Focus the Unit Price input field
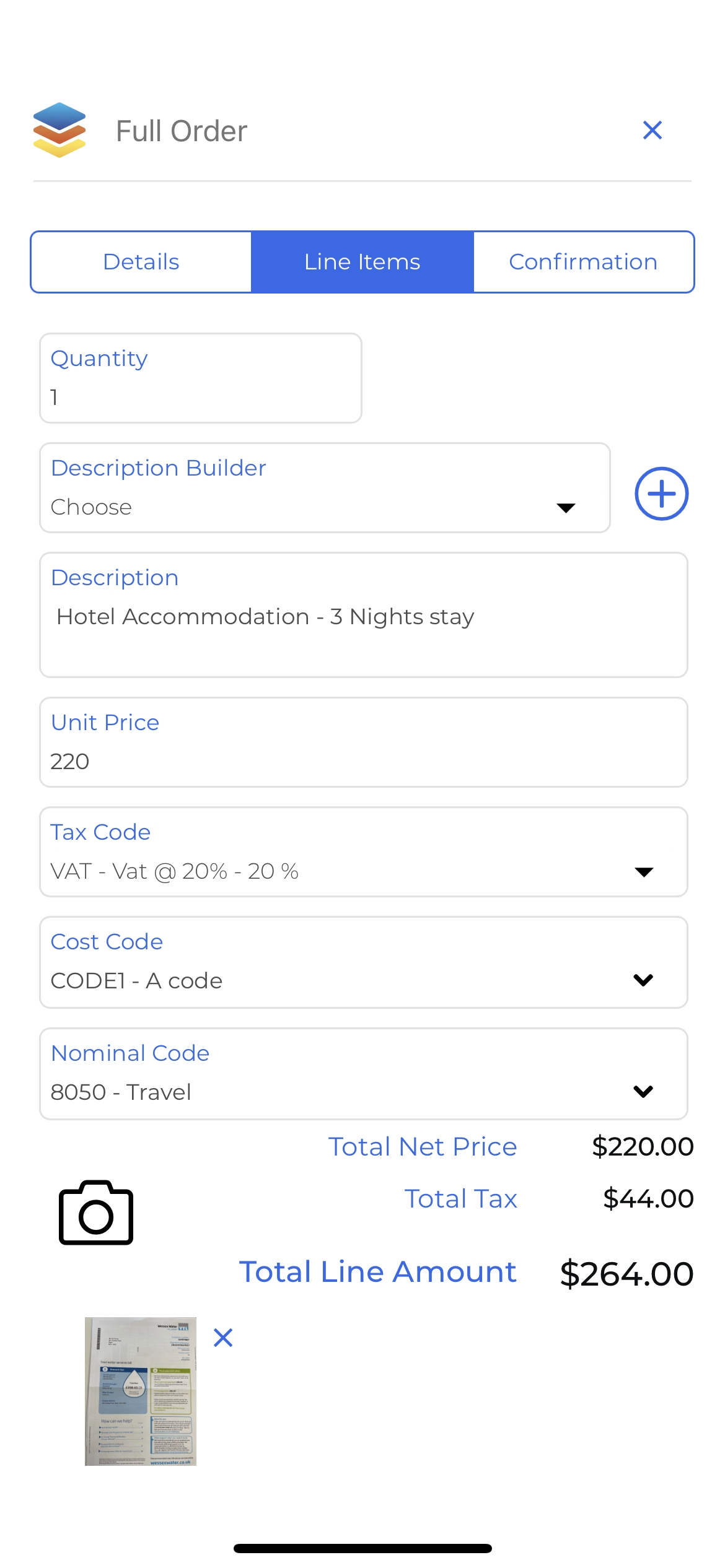The image size is (725, 1568). point(364,743)
